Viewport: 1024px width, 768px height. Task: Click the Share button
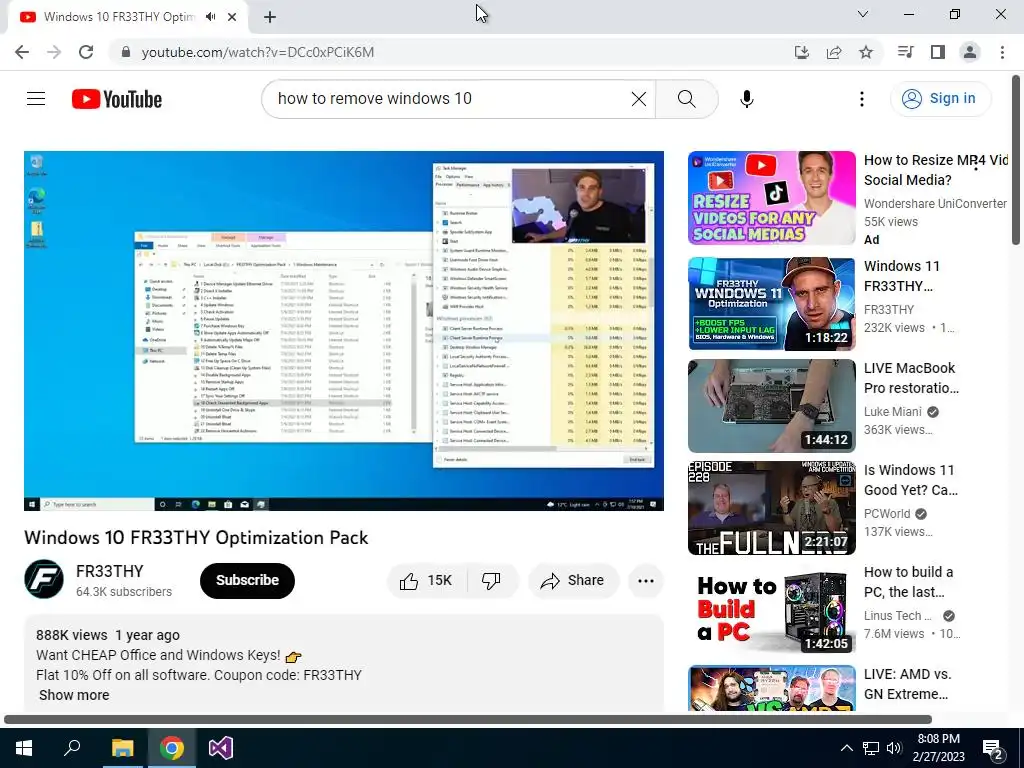(x=573, y=581)
